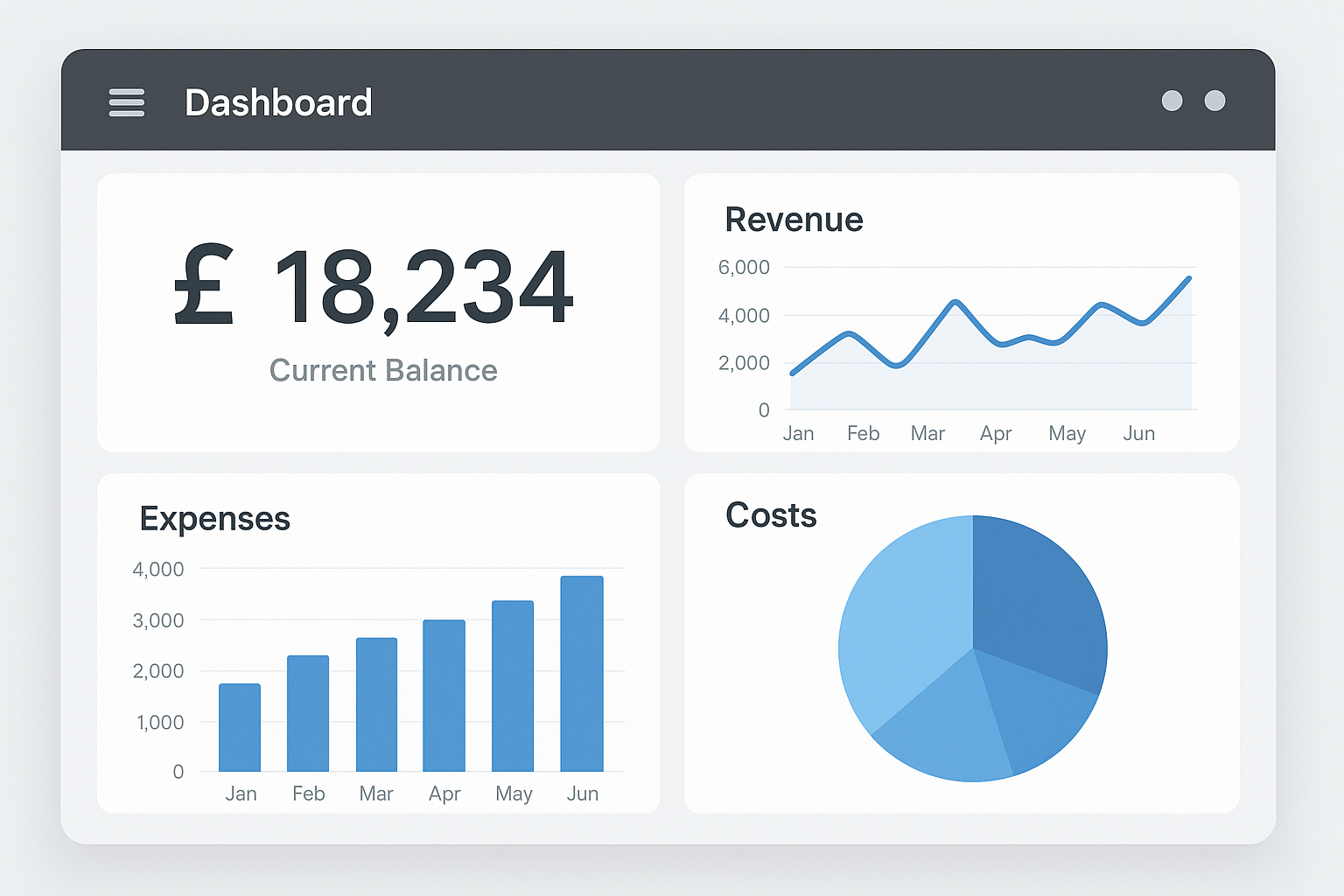Click the first circular icon in the title bar

click(x=1172, y=101)
